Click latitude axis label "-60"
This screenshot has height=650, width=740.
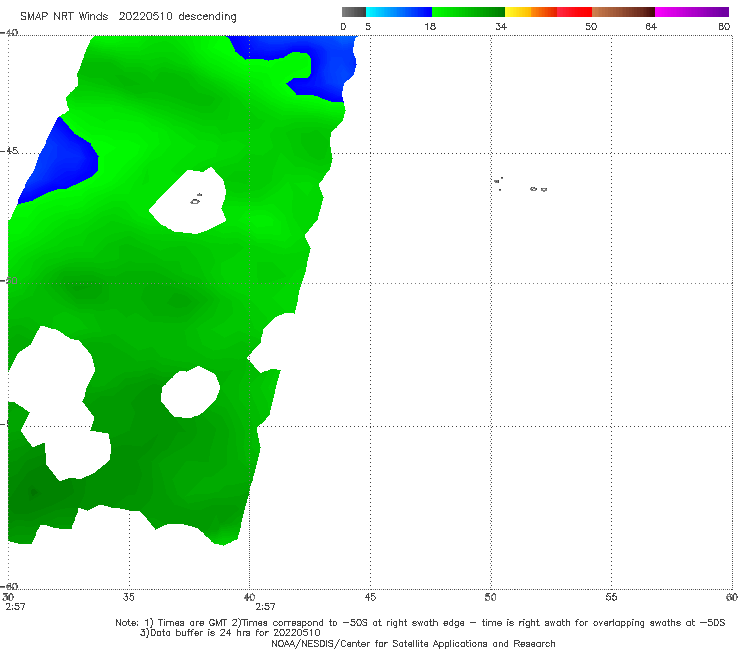[x=9, y=586]
